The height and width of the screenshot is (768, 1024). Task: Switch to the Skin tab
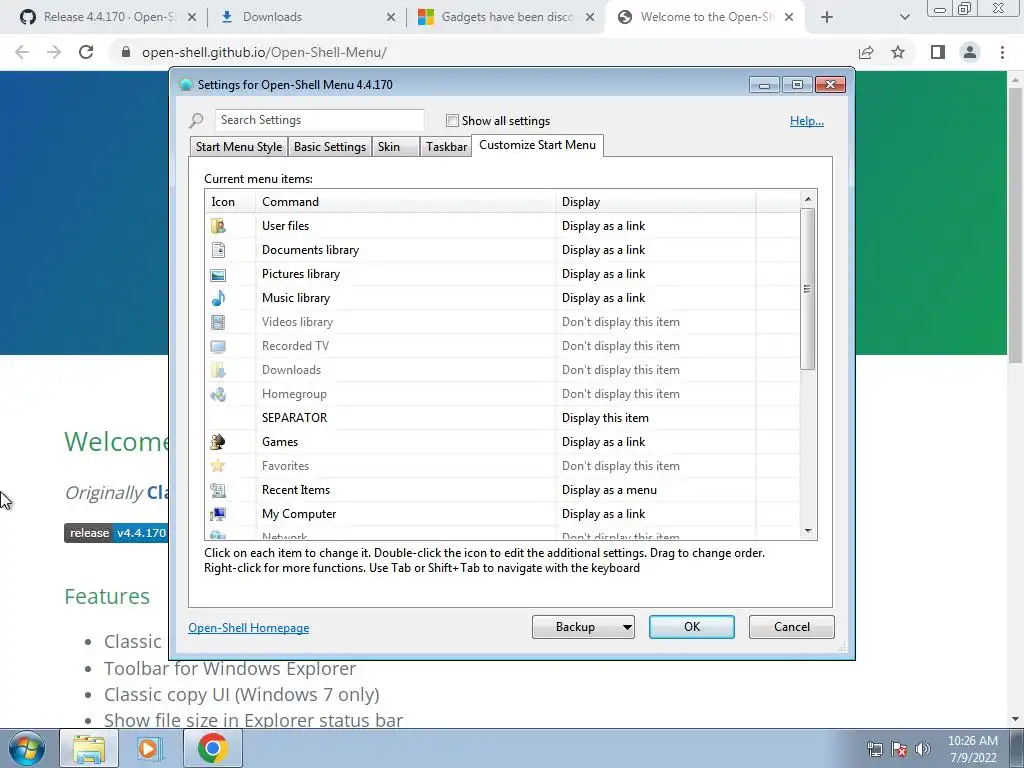[395, 147]
